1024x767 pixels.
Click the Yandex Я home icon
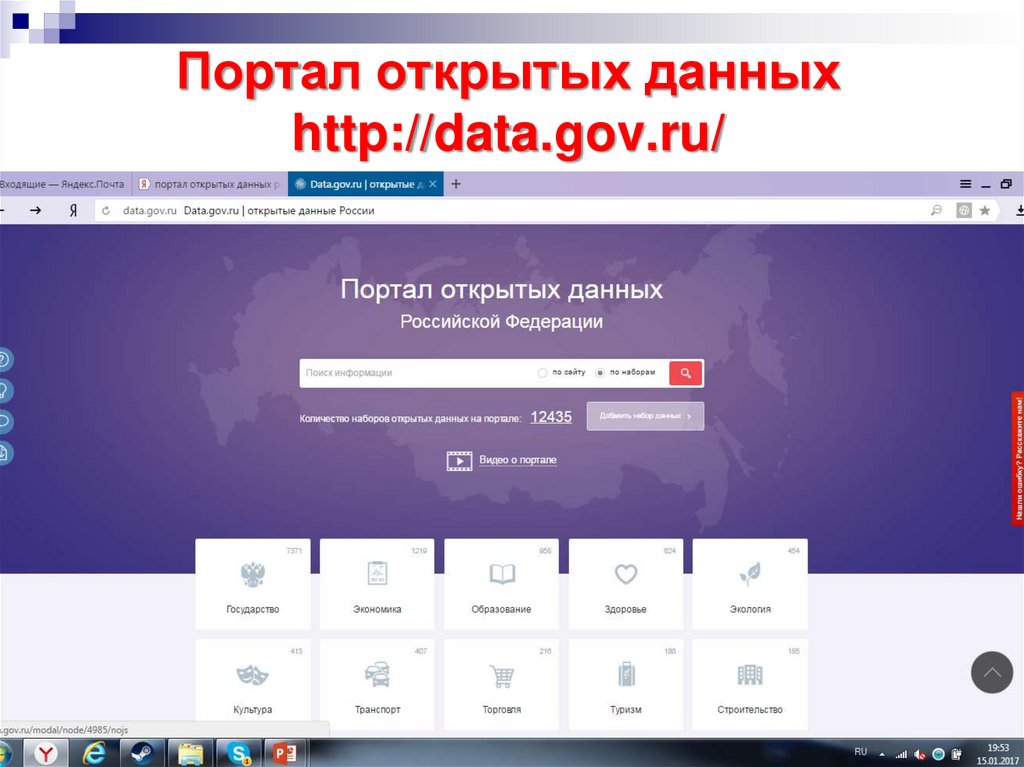(73, 210)
